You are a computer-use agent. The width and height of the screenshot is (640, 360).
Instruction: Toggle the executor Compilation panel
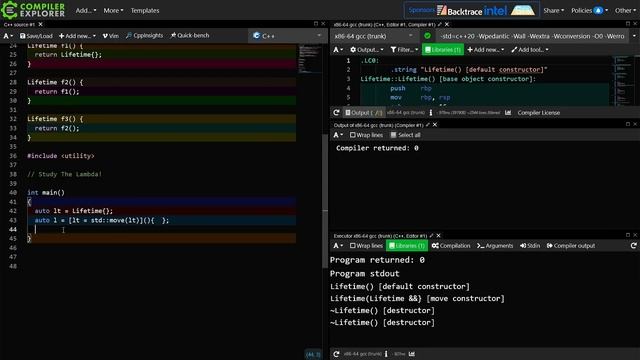coord(451,246)
